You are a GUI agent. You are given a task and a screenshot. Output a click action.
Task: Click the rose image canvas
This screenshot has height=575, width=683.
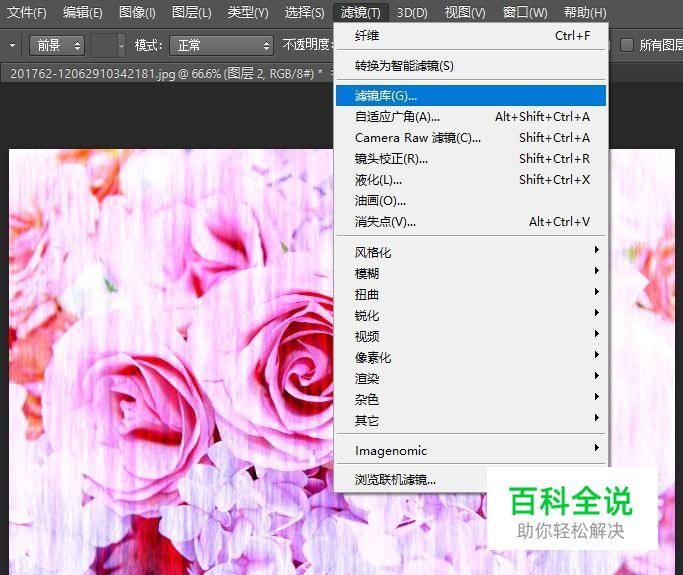click(171, 362)
